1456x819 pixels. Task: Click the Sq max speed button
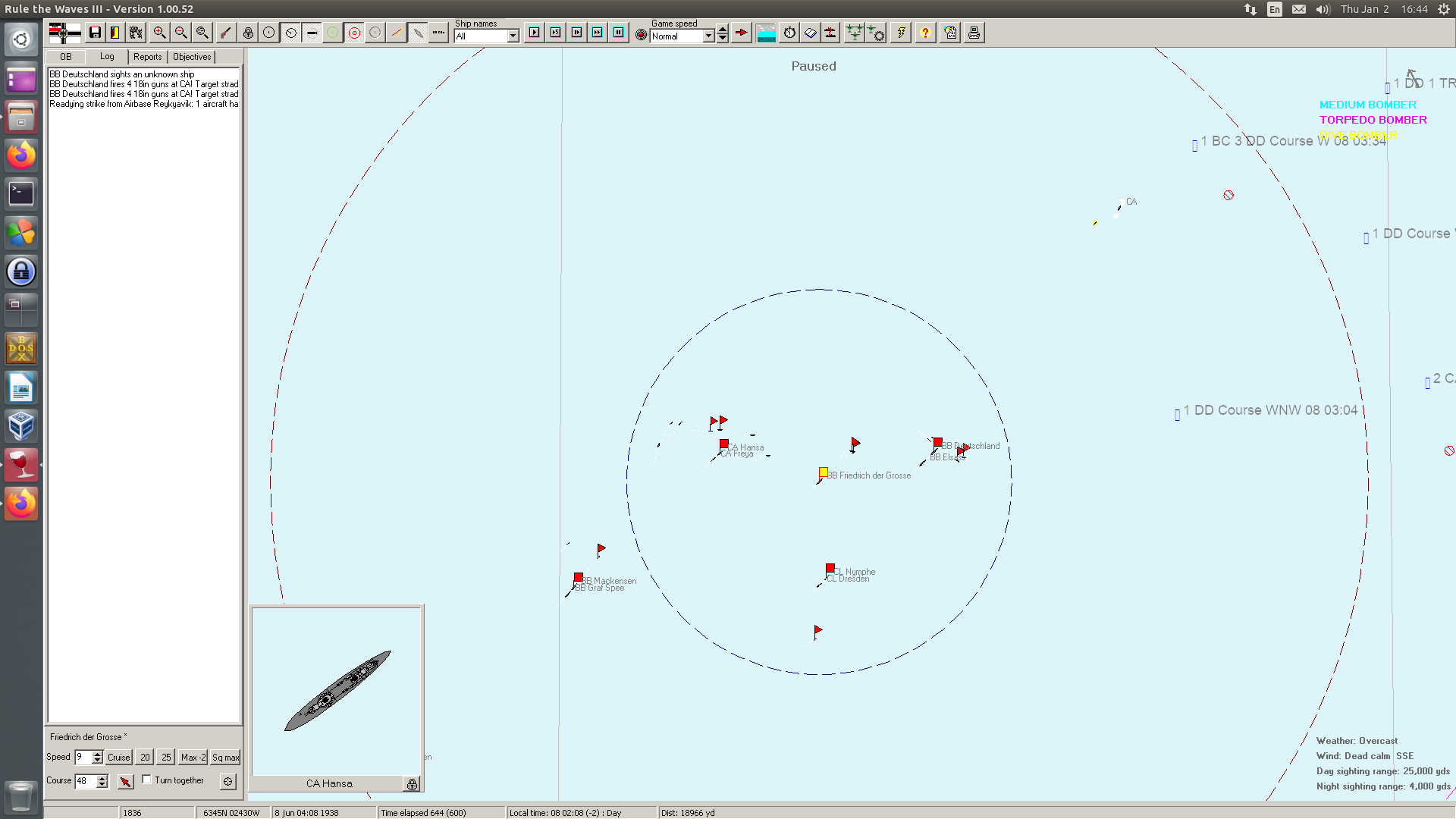pos(225,757)
